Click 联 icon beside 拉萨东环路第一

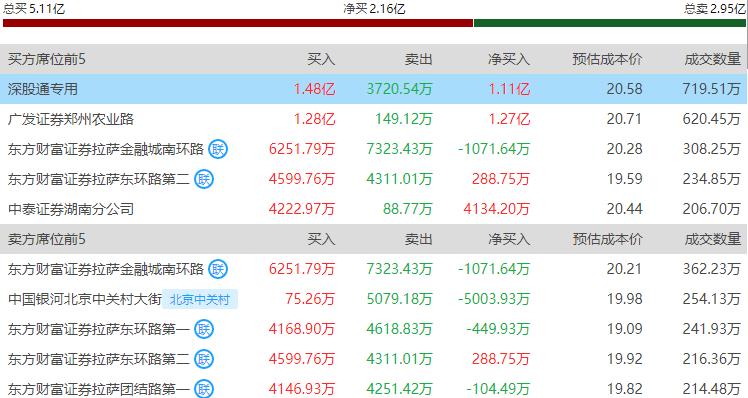click(204, 329)
